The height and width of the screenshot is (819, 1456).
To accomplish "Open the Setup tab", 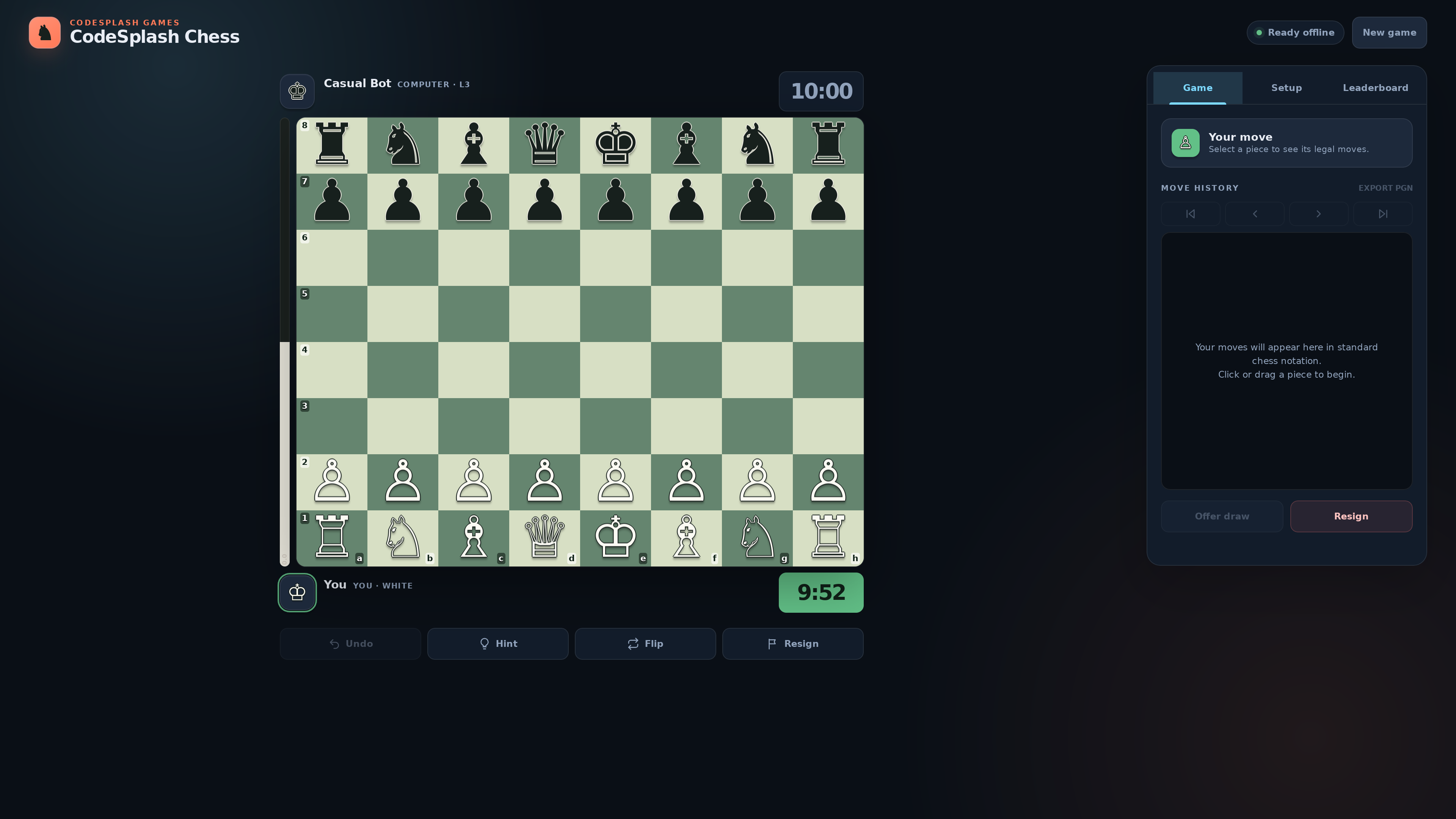I will tap(1287, 88).
